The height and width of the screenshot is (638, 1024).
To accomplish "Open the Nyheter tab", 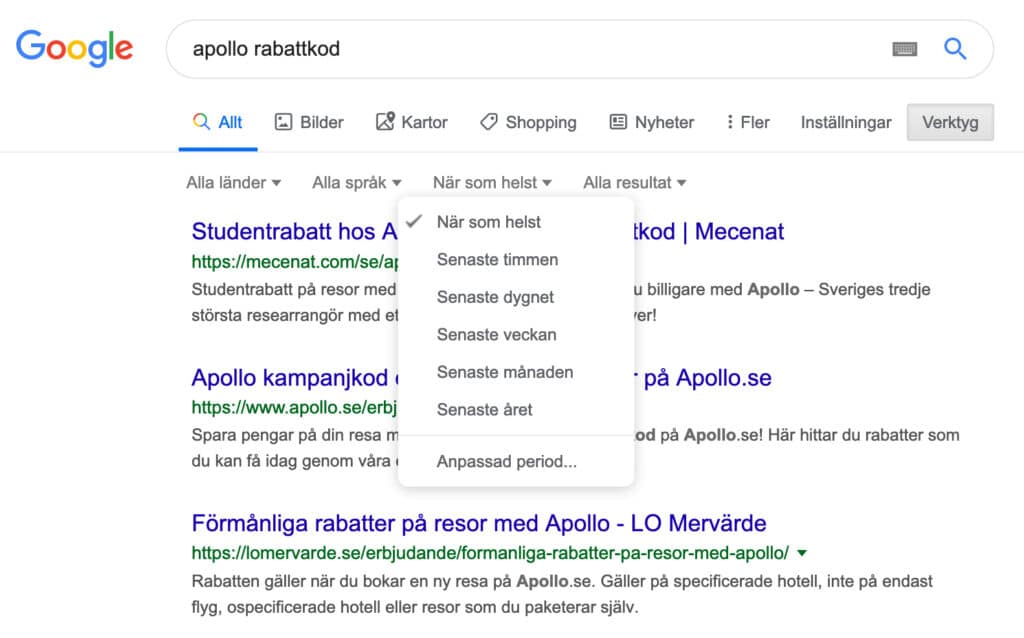I will tap(652, 122).
